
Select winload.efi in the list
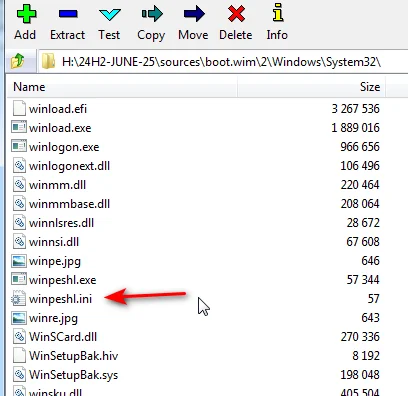click(58, 109)
